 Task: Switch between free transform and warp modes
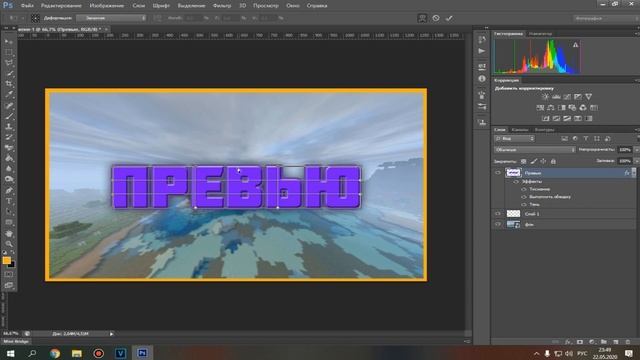[422, 18]
